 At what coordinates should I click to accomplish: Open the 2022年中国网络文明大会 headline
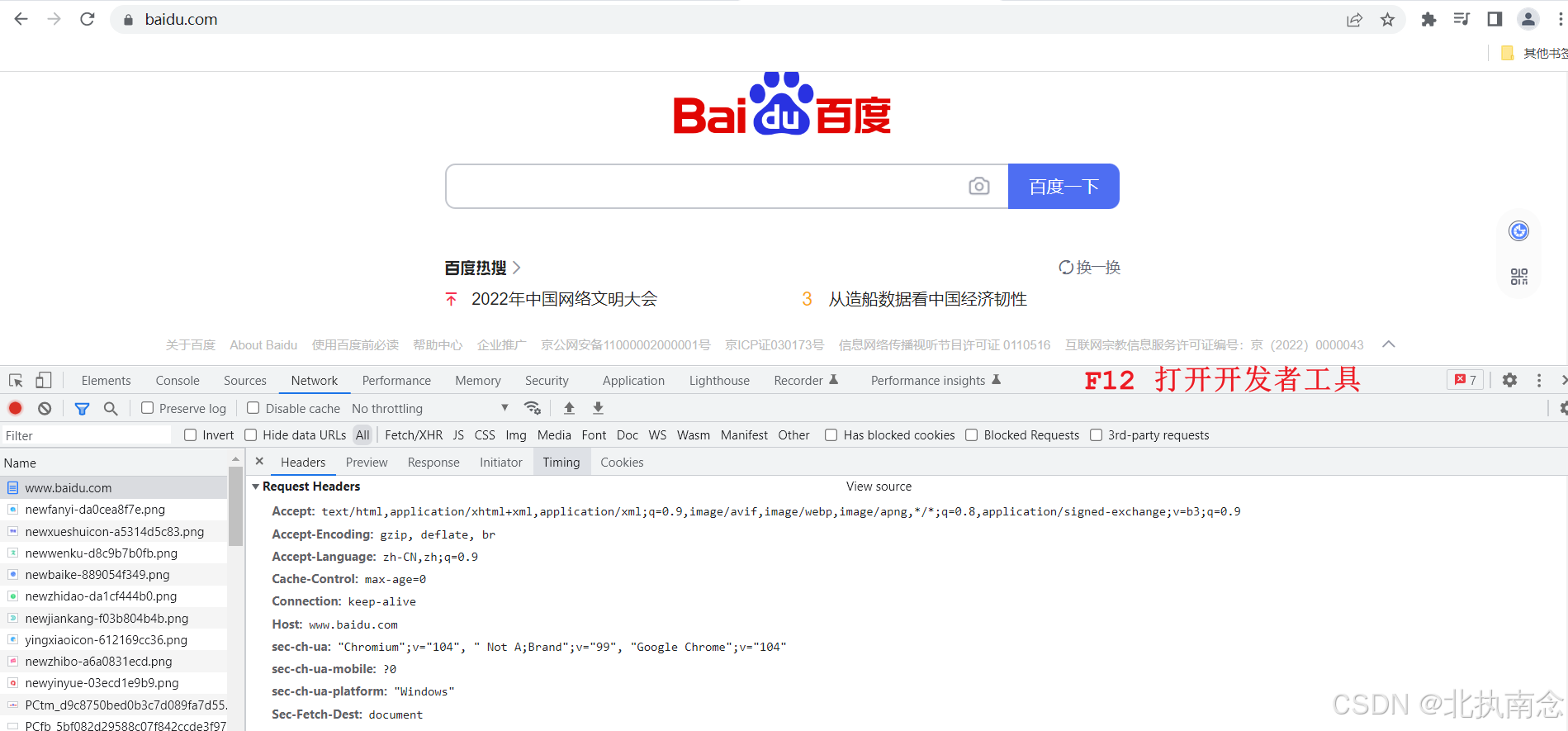[564, 299]
